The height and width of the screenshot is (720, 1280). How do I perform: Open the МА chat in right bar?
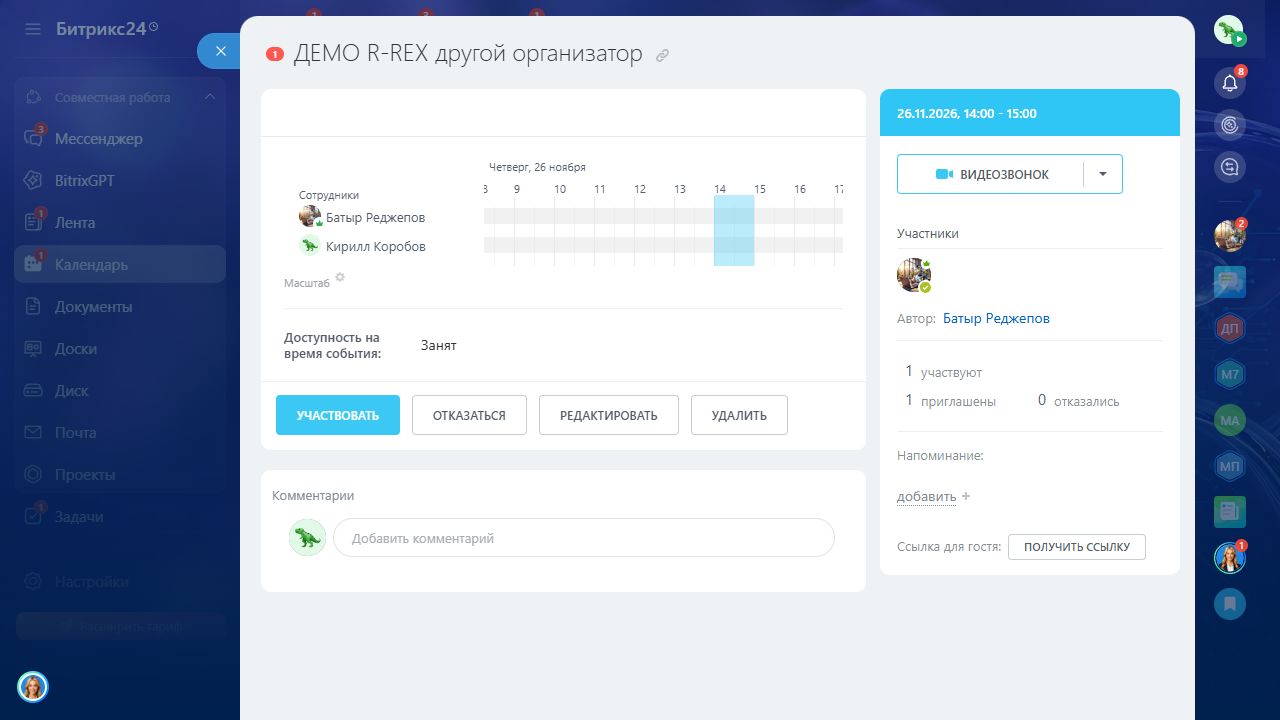(x=1230, y=420)
